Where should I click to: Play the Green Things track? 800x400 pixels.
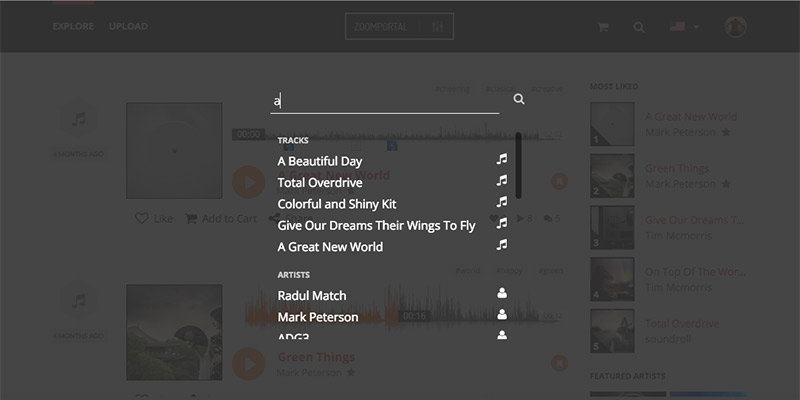click(x=247, y=362)
